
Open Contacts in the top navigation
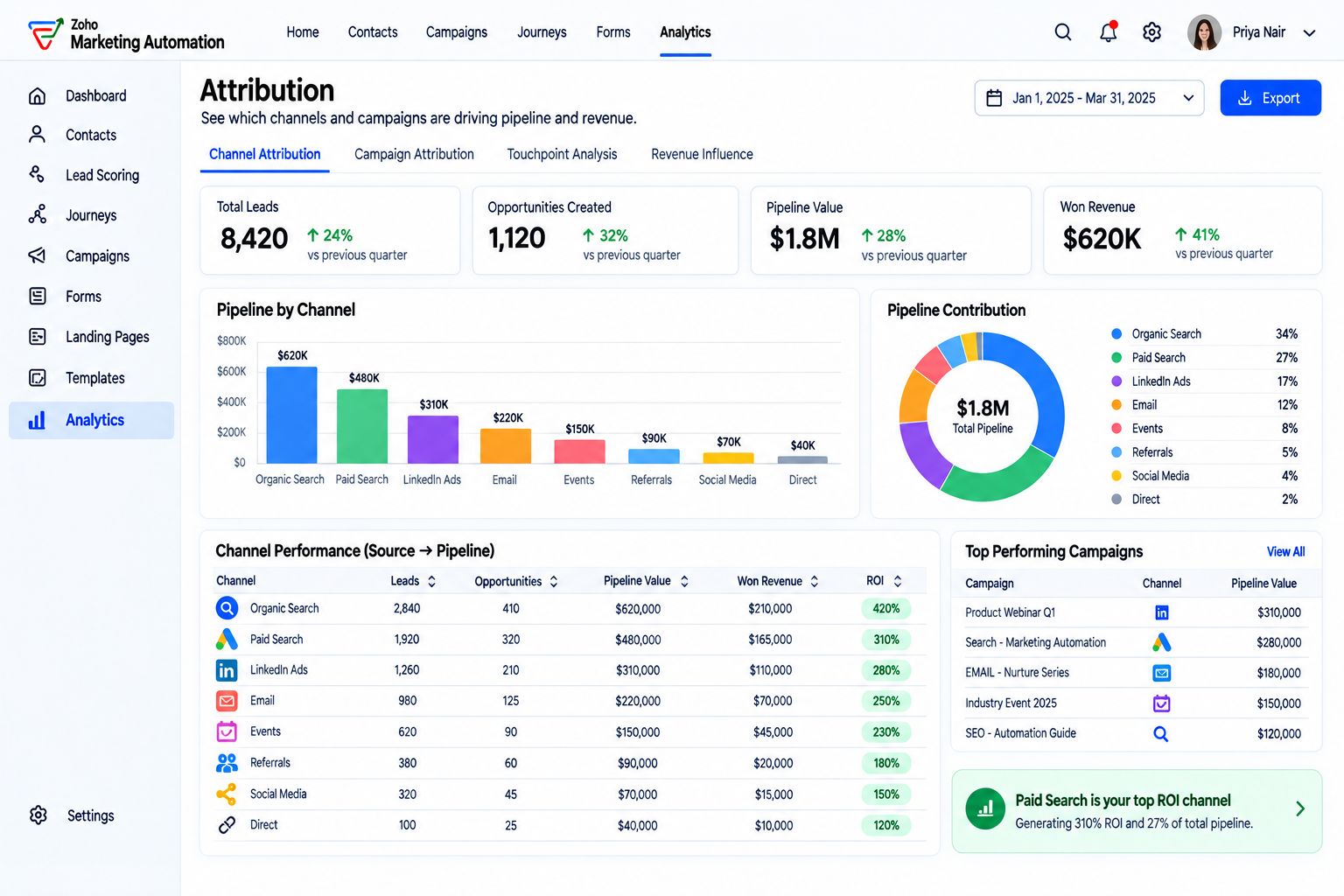(x=373, y=32)
